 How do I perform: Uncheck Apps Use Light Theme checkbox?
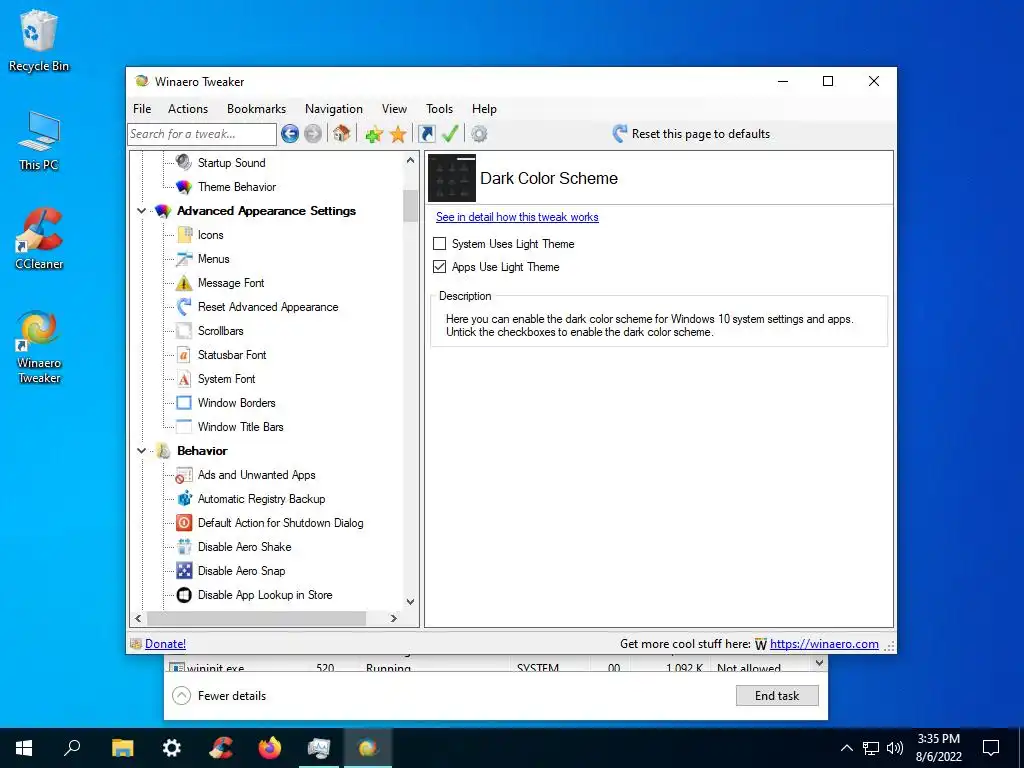pyautogui.click(x=440, y=266)
